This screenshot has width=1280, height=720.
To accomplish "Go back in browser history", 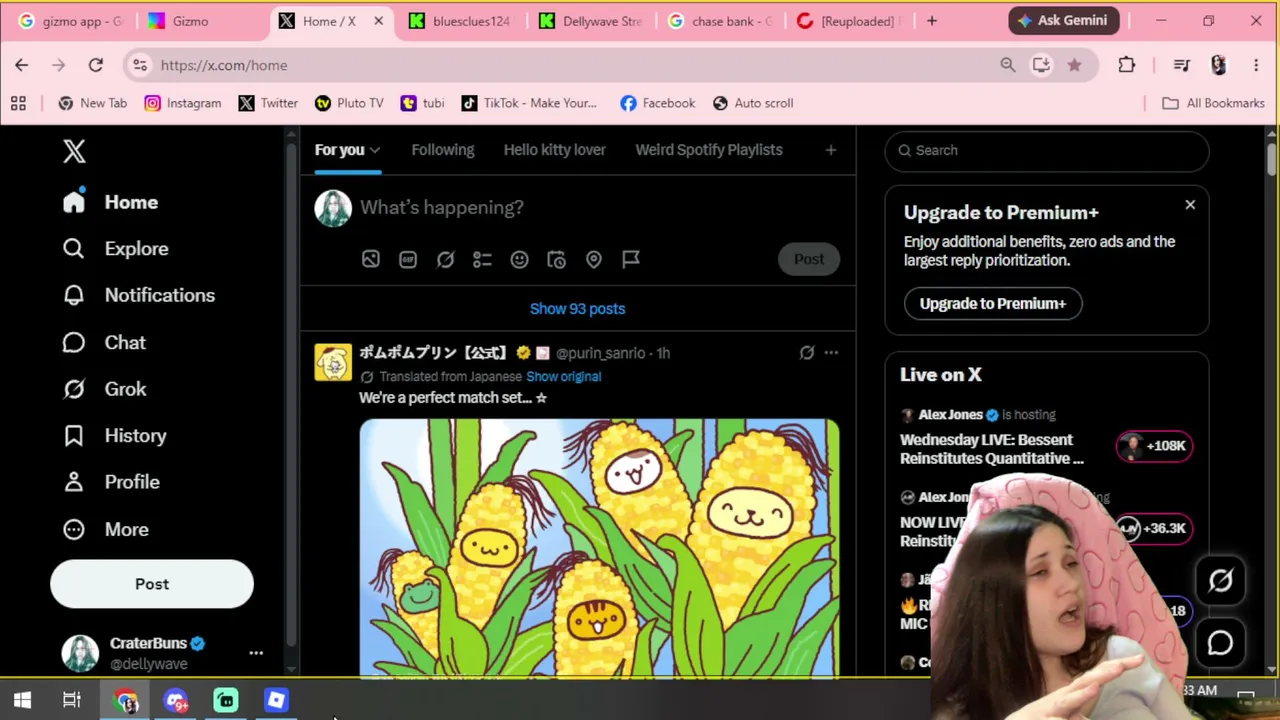I will 22,65.
